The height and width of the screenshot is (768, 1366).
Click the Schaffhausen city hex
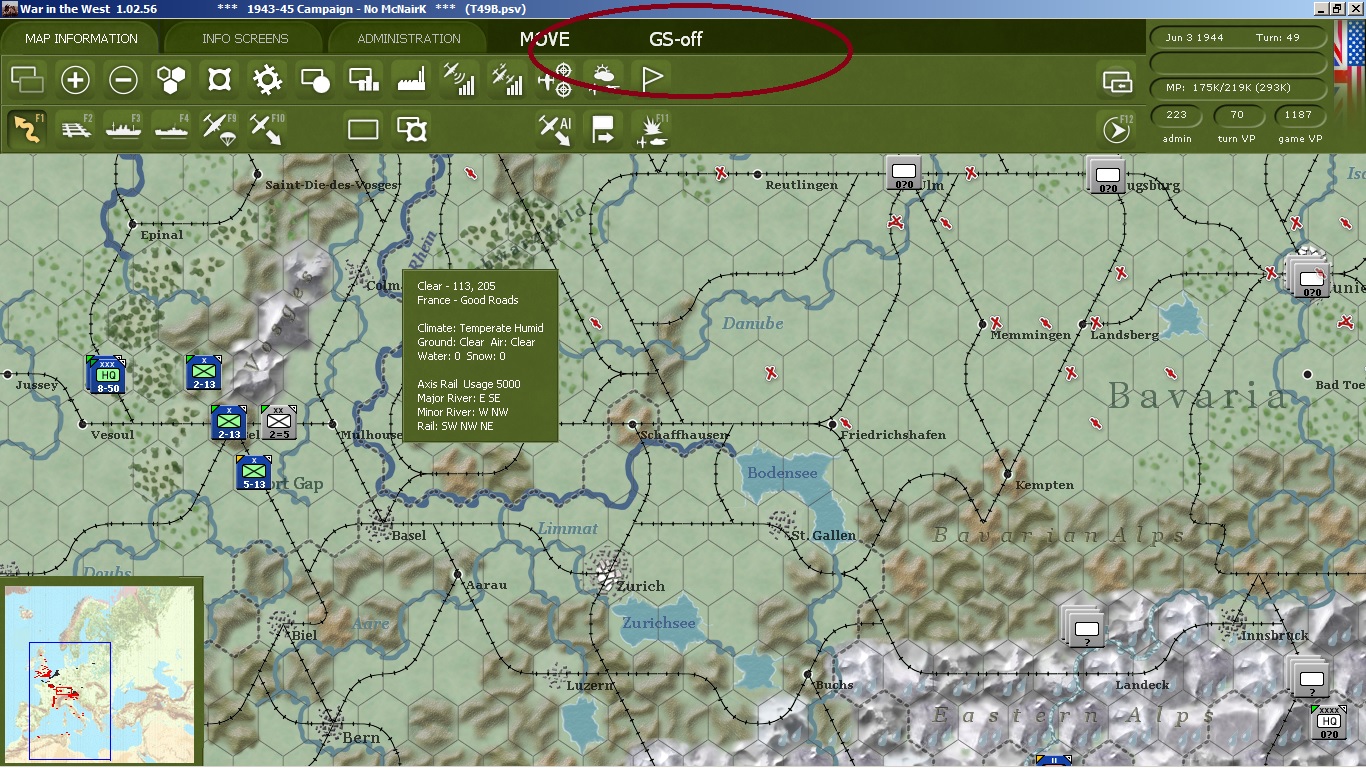click(x=632, y=424)
